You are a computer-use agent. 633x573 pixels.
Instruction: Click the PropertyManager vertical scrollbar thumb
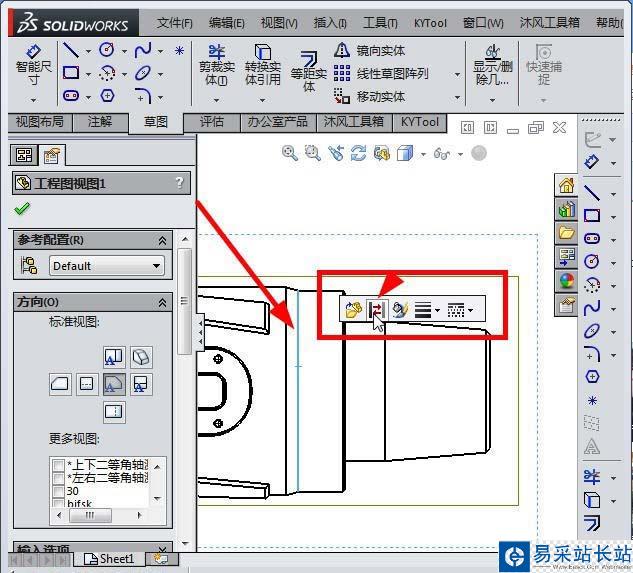click(184, 301)
